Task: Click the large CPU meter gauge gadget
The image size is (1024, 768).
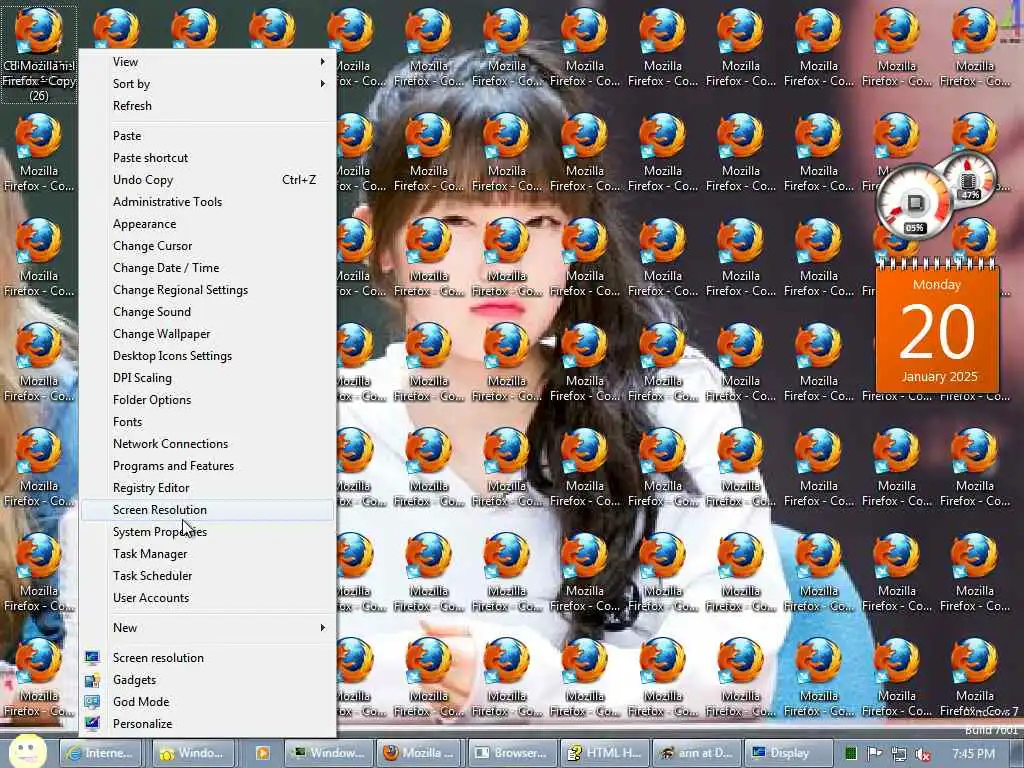Action: coord(914,204)
